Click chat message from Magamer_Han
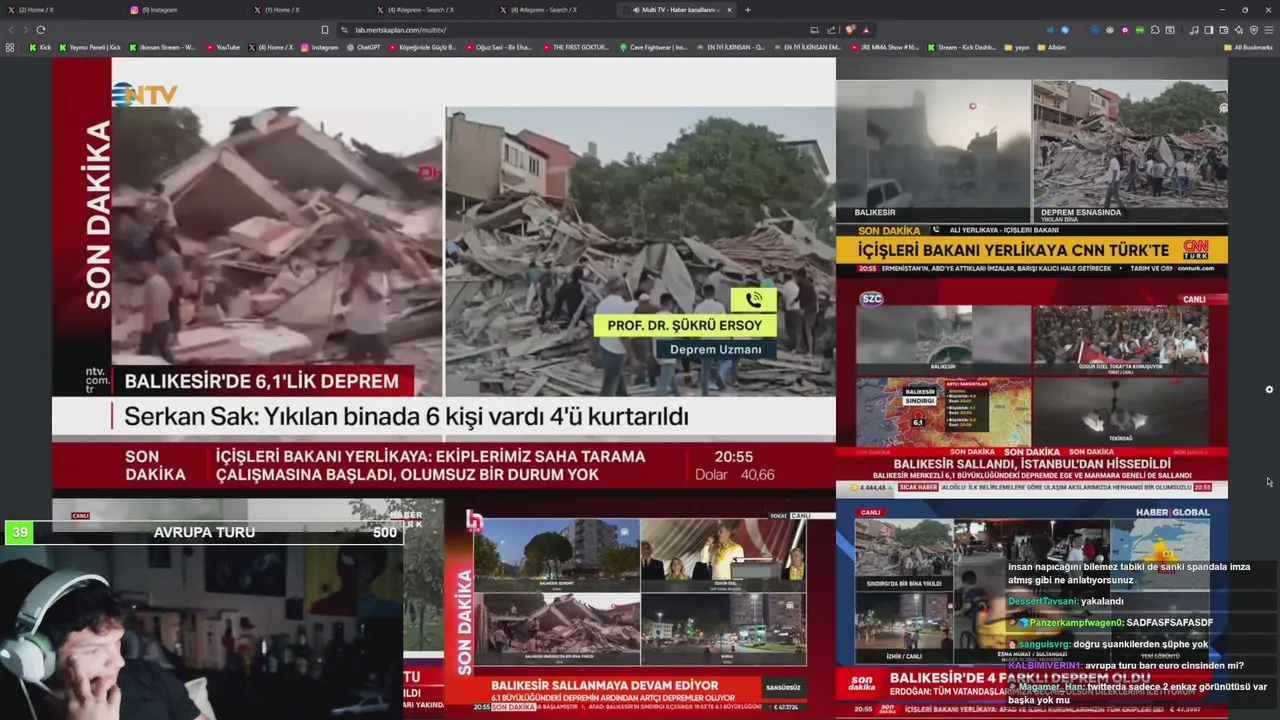The image size is (1280, 720). [x=1137, y=693]
